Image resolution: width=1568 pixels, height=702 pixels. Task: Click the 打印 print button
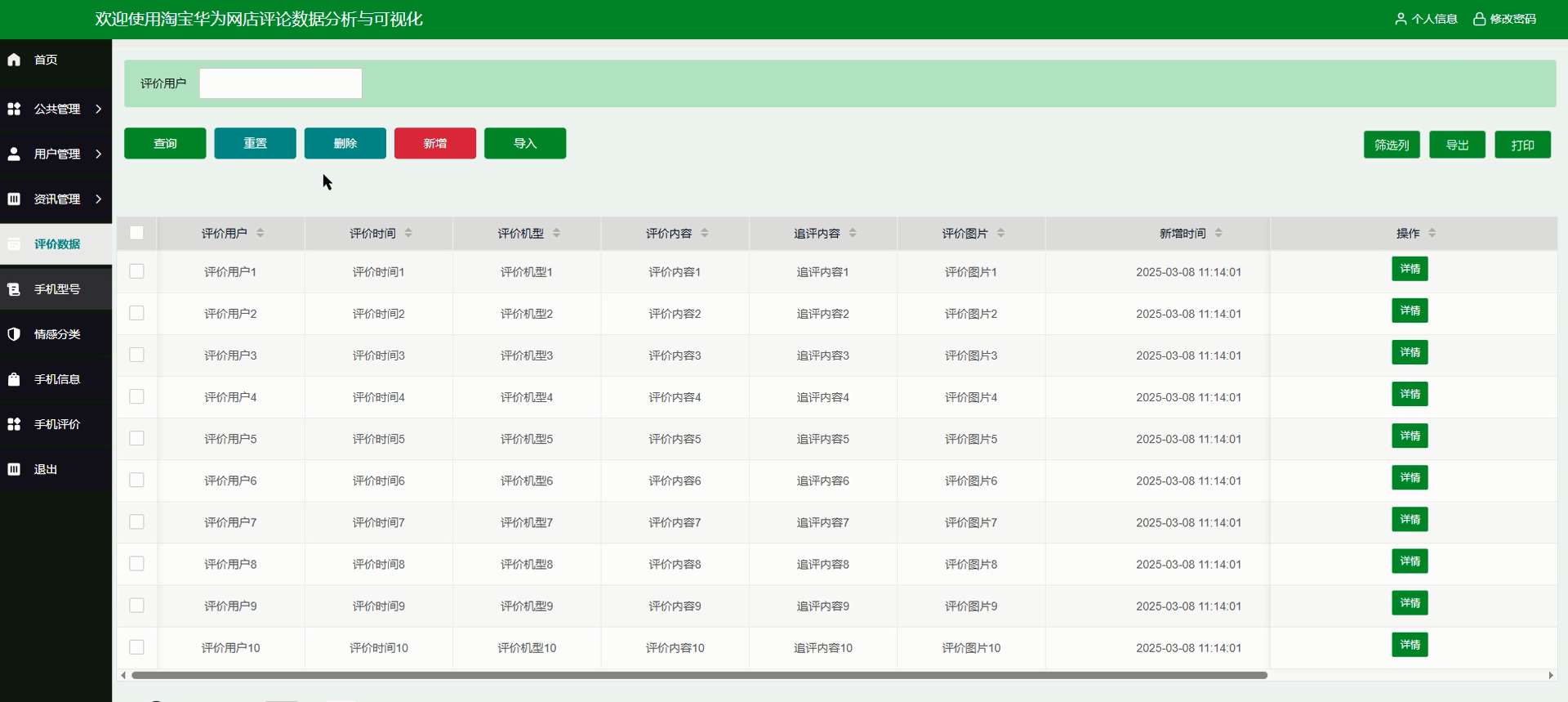tap(1522, 145)
